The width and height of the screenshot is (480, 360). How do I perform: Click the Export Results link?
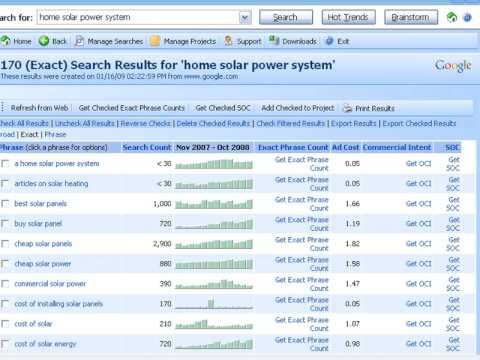pyautogui.click(x=353, y=123)
